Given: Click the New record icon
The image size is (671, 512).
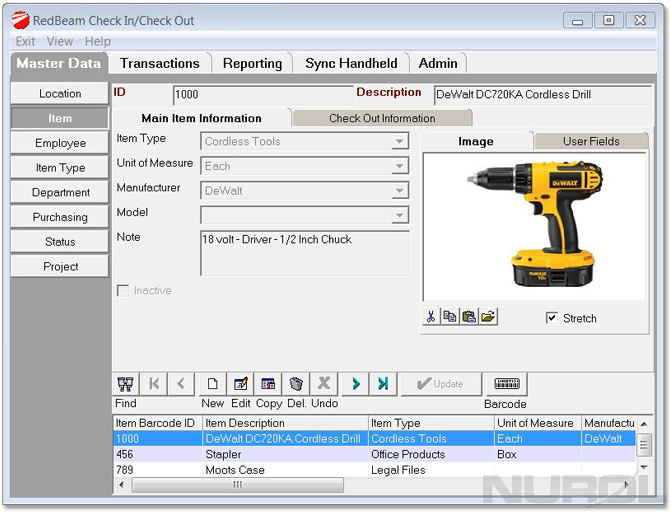Looking at the screenshot, I should pos(212,384).
